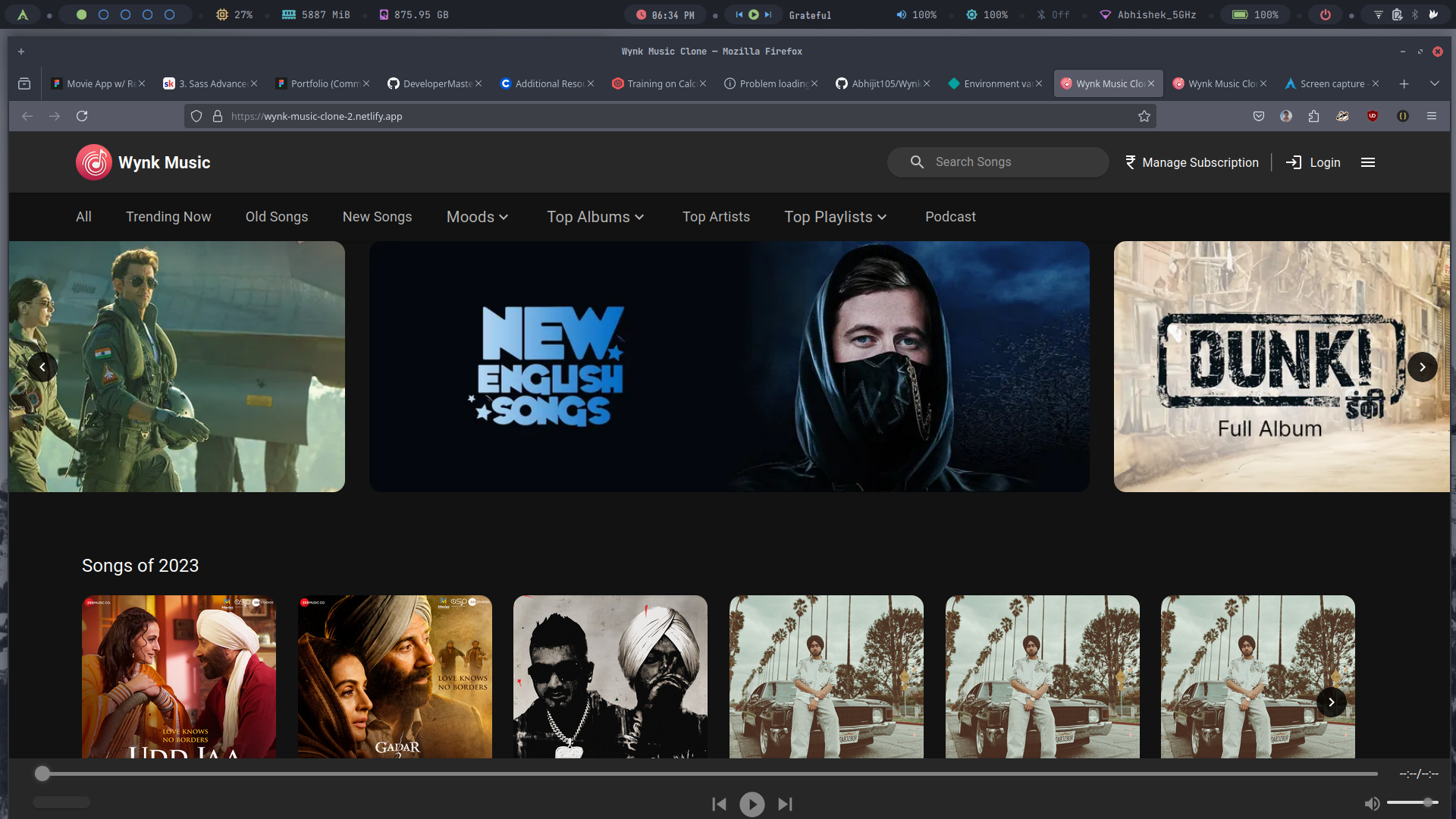Click the Login icon button
1456x819 pixels.
[x=1294, y=162]
